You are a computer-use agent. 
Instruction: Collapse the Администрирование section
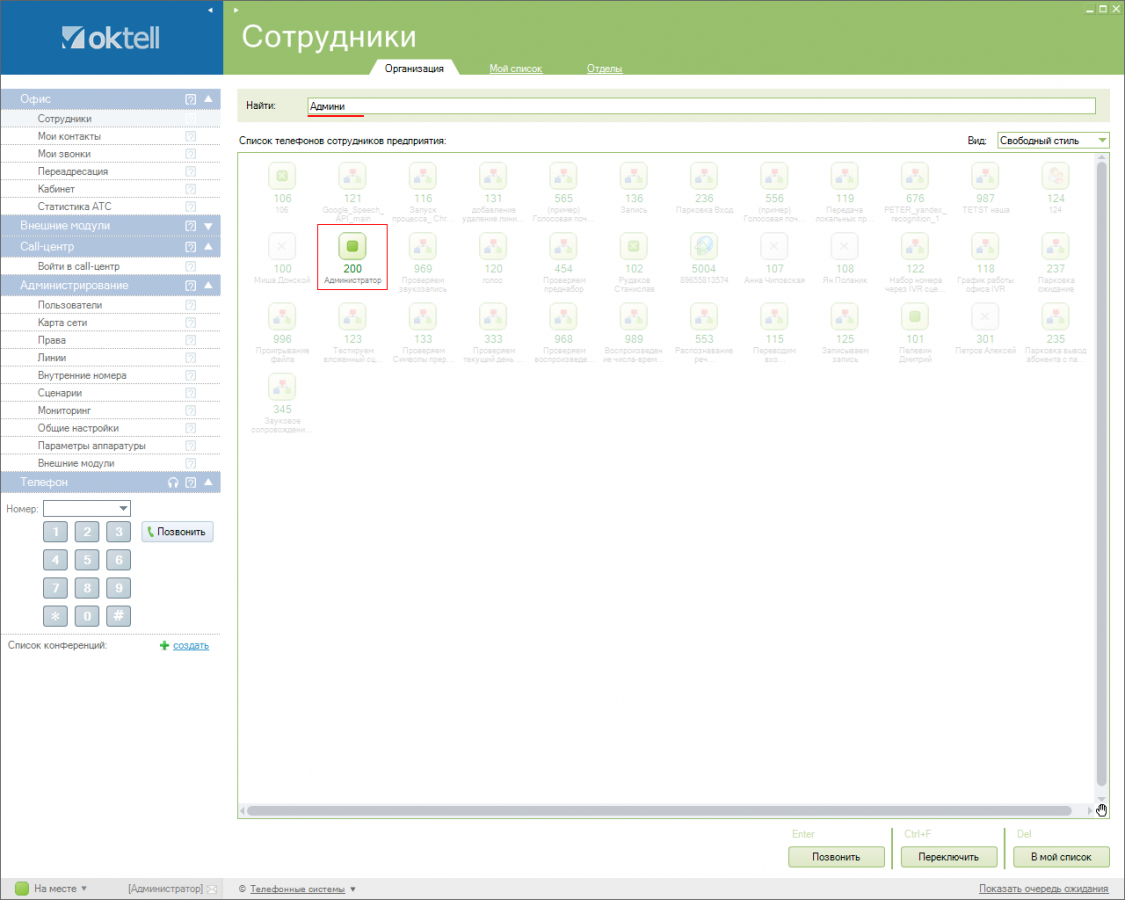pyautogui.click(x=208, y=286)
